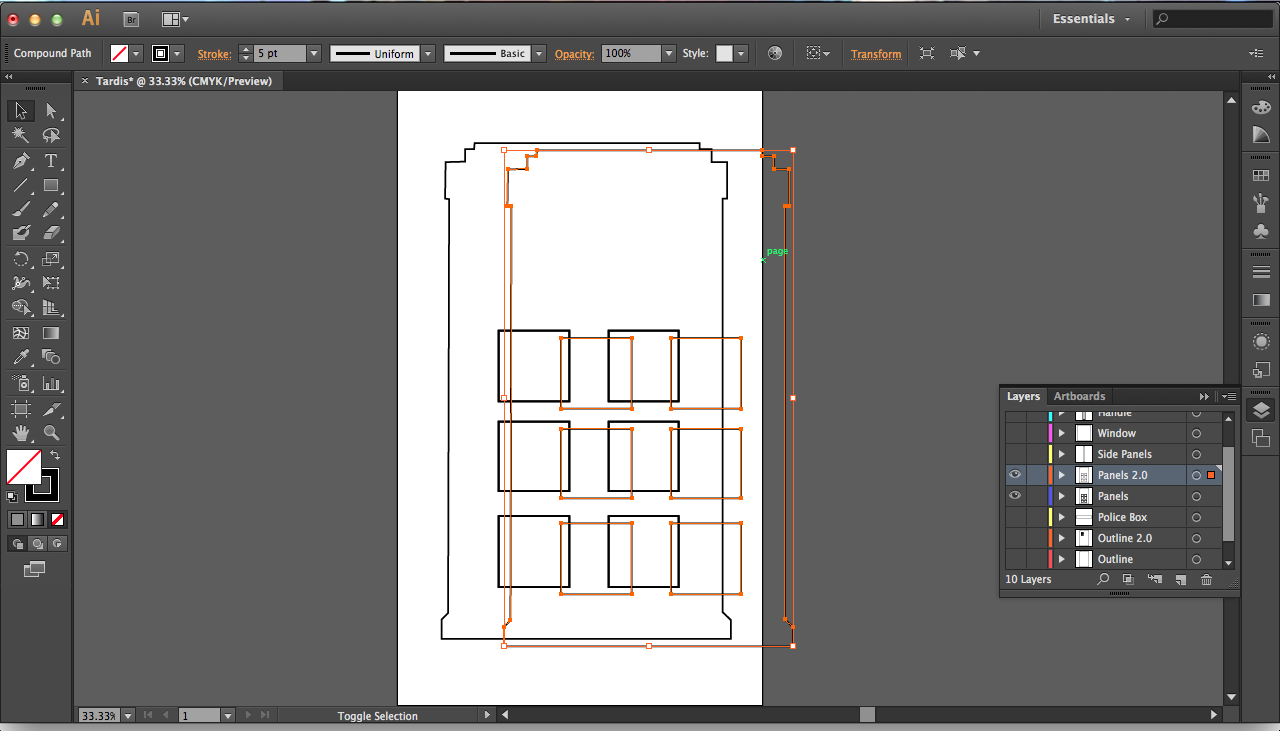
Task: Select the black arrow Selection tool
Action: click(21, 111)
